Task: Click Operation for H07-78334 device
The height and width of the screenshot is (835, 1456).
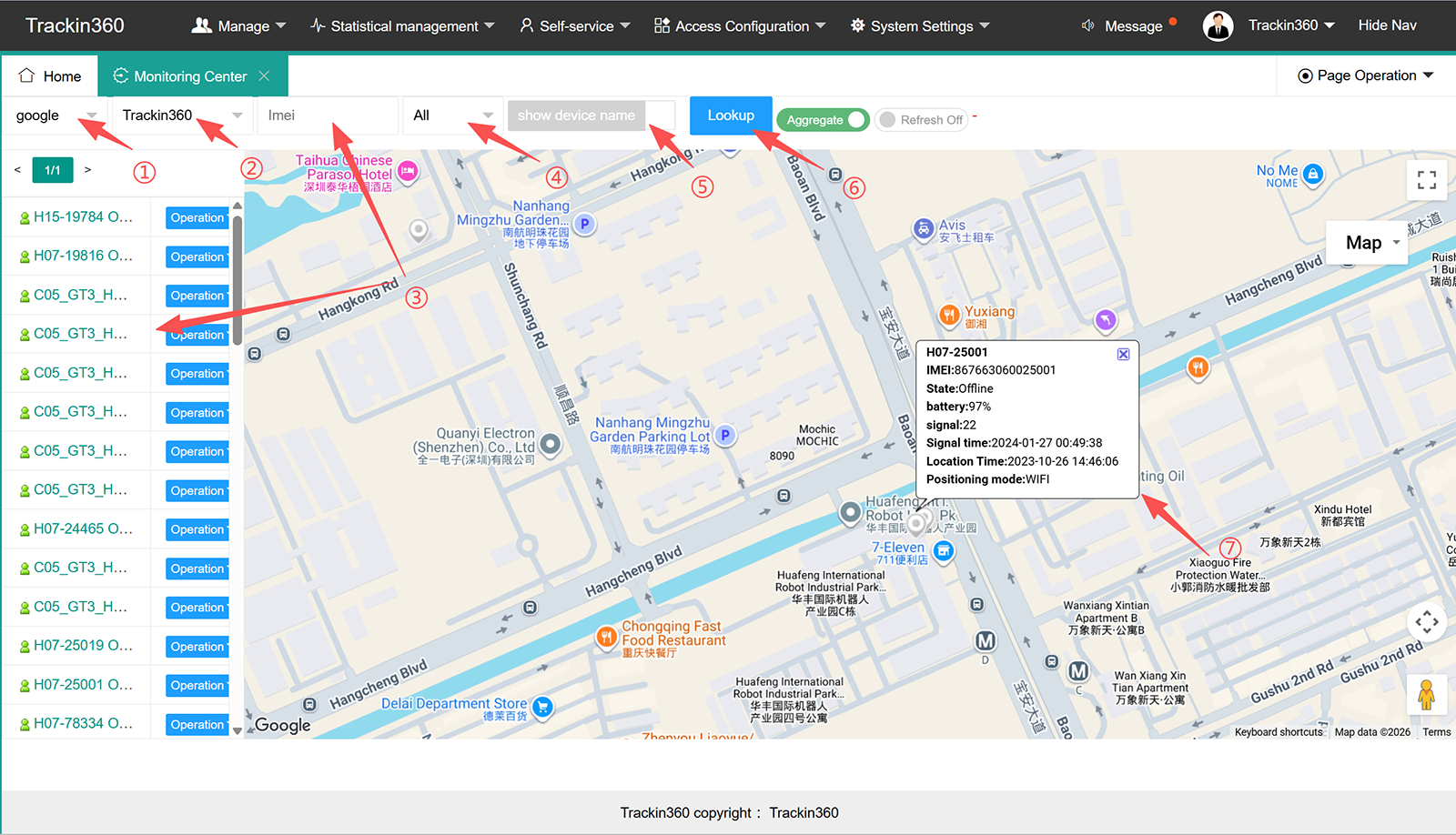Action: tap(197, 725)
